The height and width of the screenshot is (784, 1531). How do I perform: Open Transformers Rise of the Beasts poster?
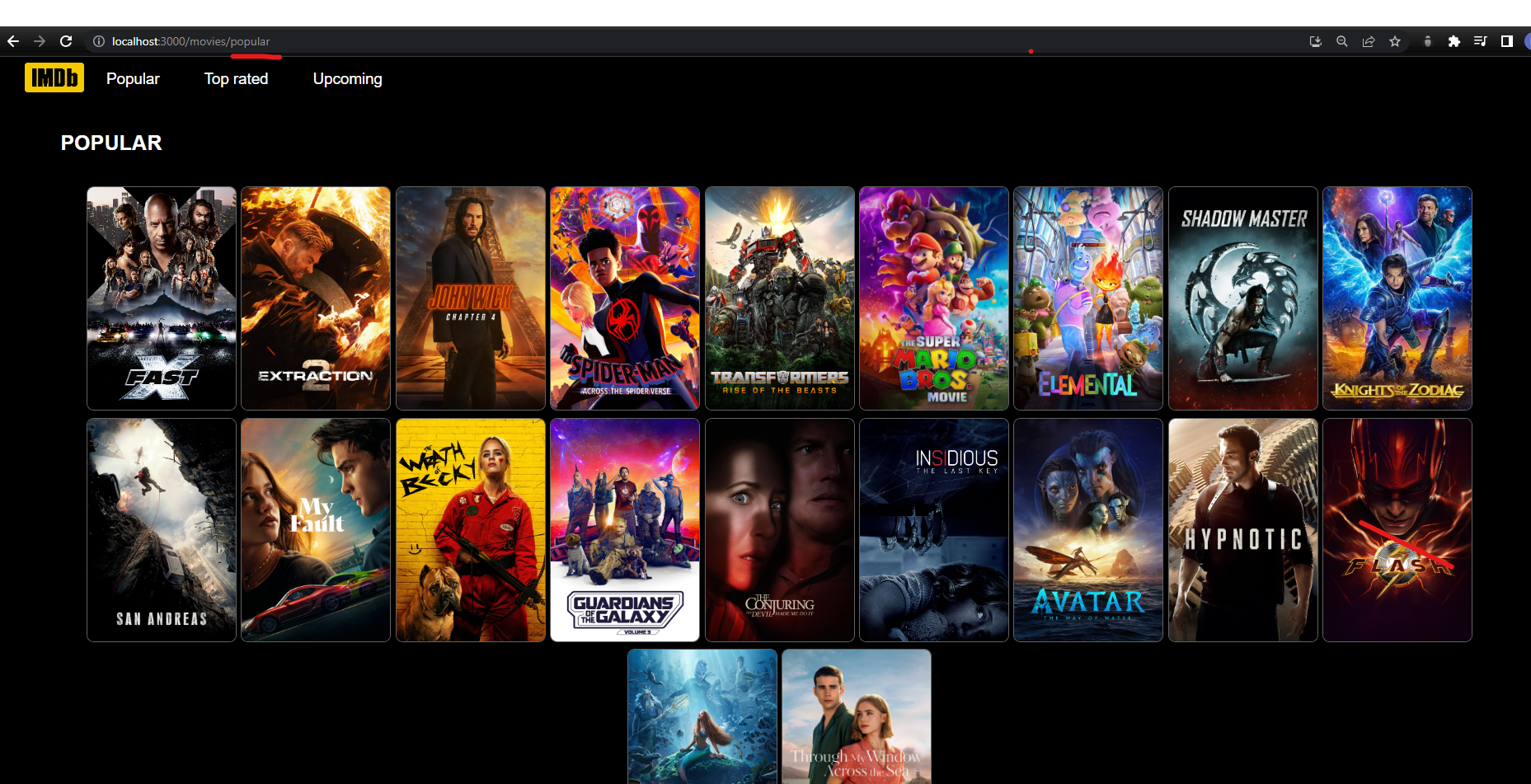pyautogui.click(x=780, y=298)
